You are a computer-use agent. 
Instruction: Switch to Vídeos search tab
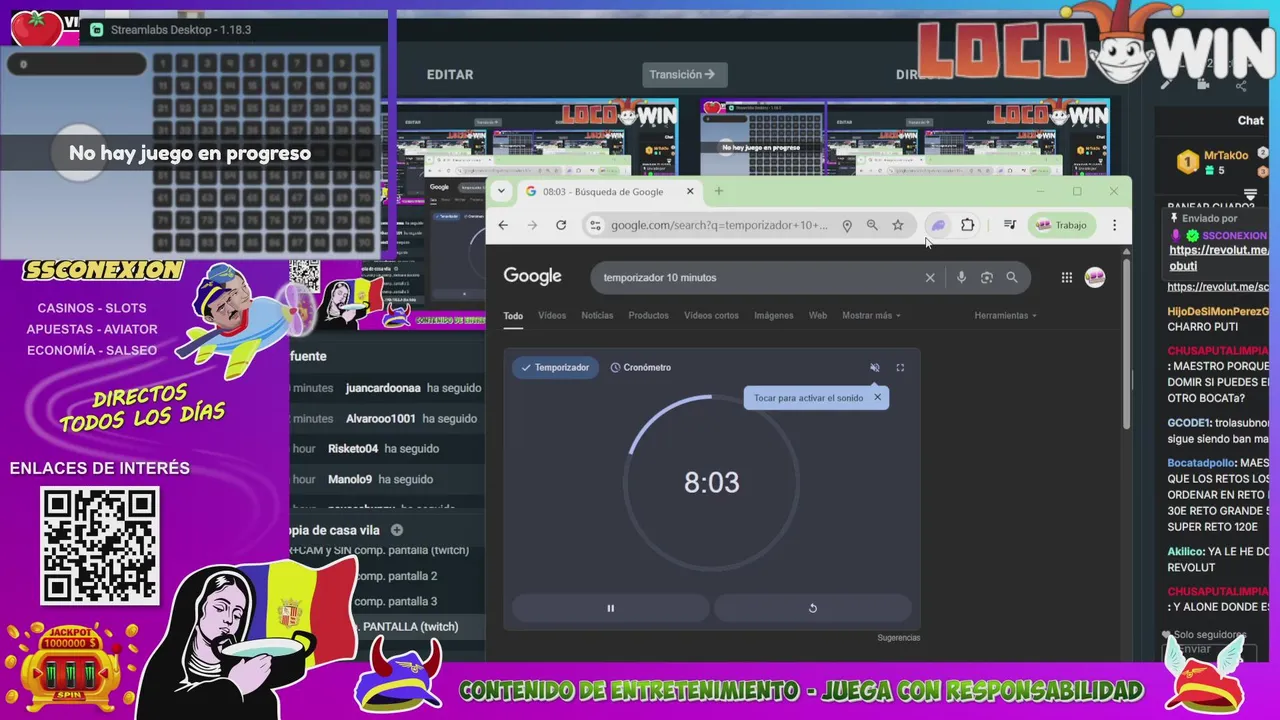[x=552, y=315]
